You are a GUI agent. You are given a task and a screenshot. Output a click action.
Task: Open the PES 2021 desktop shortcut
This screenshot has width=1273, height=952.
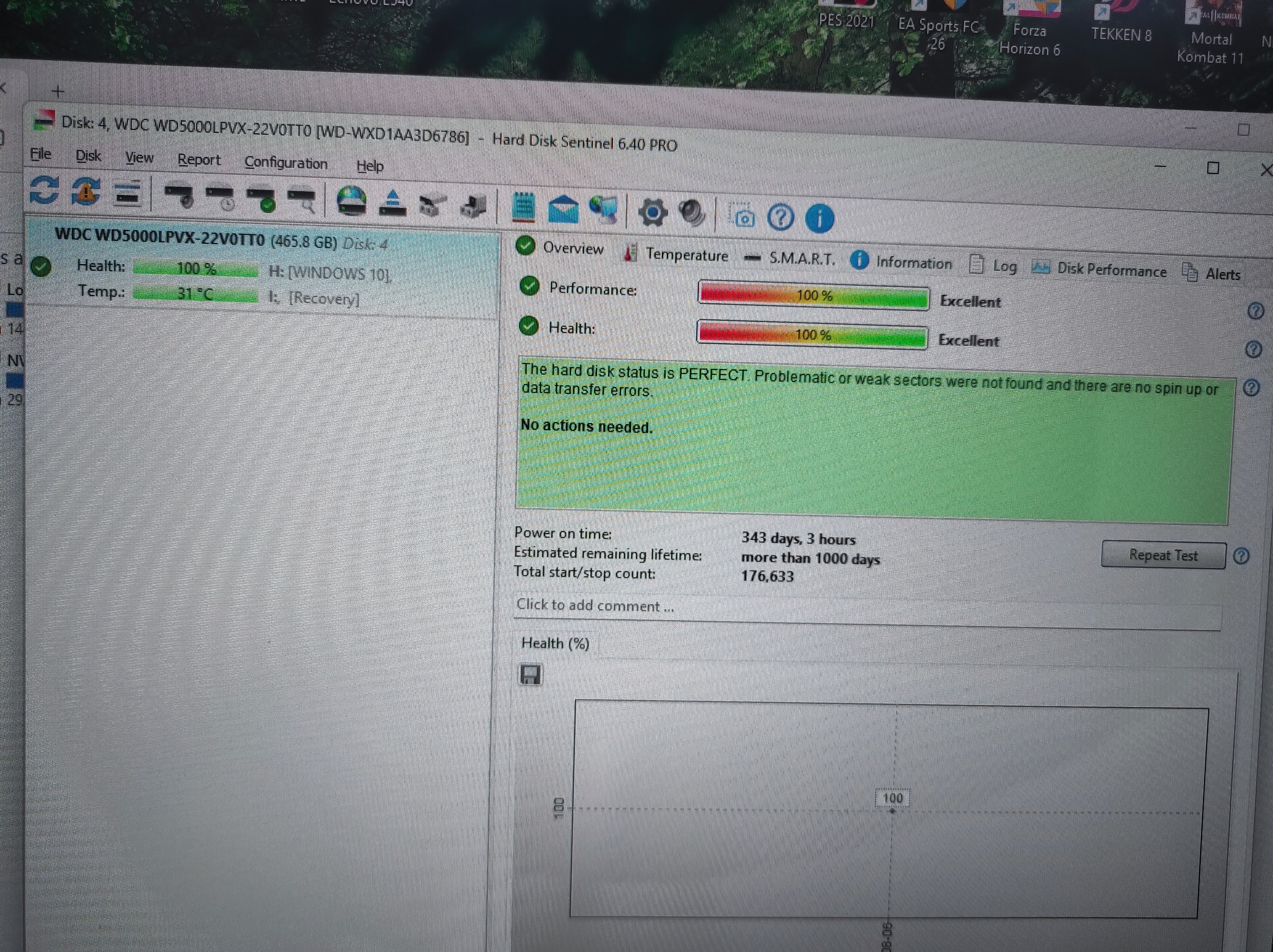pos(846,14)
